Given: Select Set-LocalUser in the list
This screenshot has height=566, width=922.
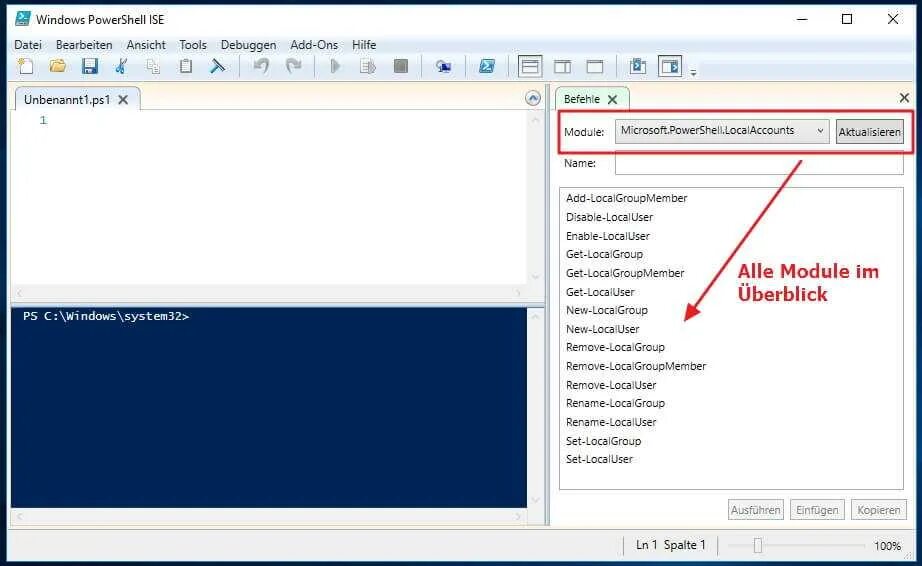Looking at the screenshot, I should pos(599,459).
